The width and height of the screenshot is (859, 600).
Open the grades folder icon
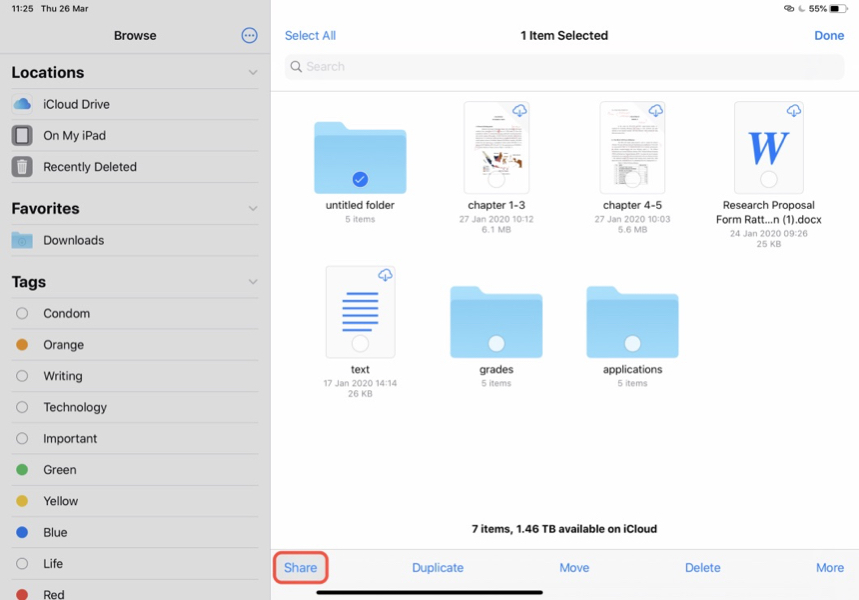496,322
